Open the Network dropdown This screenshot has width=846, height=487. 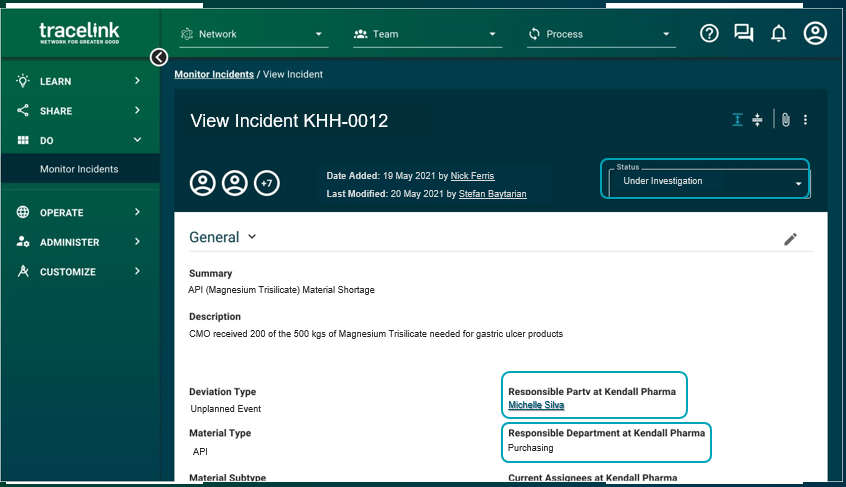254,34
